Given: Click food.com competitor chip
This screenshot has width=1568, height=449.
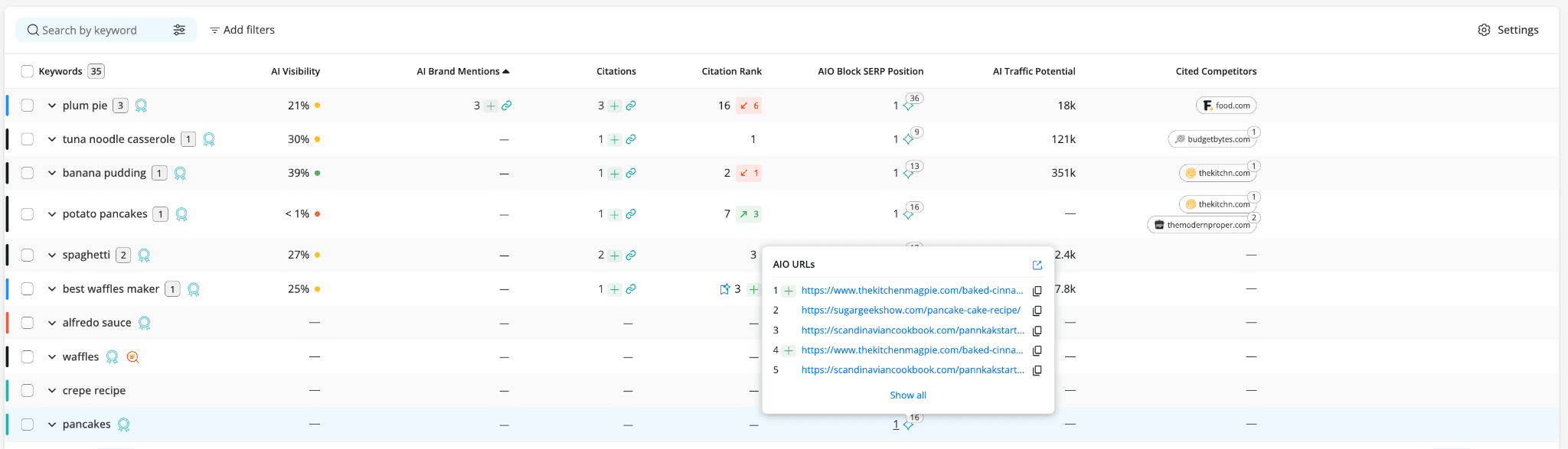Looking at the screenshot, I should pyautogui.click(x=1226, y=106).
